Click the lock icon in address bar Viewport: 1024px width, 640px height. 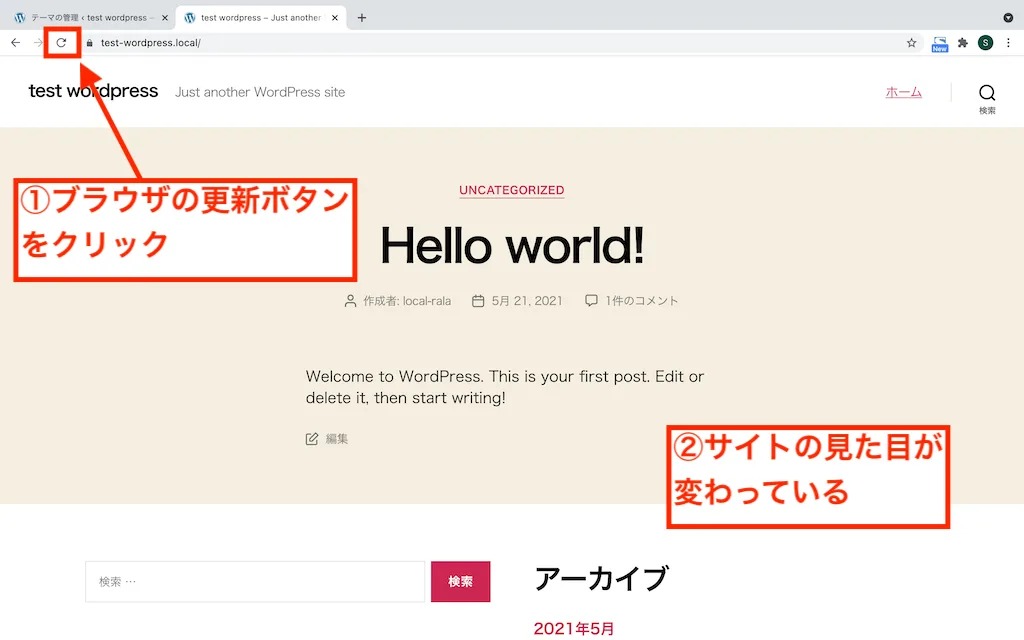pyautogui.click(x=89, y=42)
